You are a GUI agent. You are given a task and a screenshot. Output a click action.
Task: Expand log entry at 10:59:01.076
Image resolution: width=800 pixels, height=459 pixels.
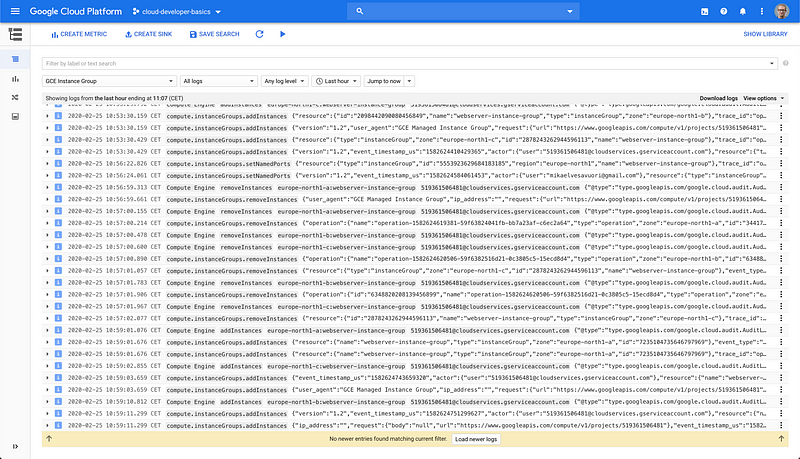(x=47, y=330)
